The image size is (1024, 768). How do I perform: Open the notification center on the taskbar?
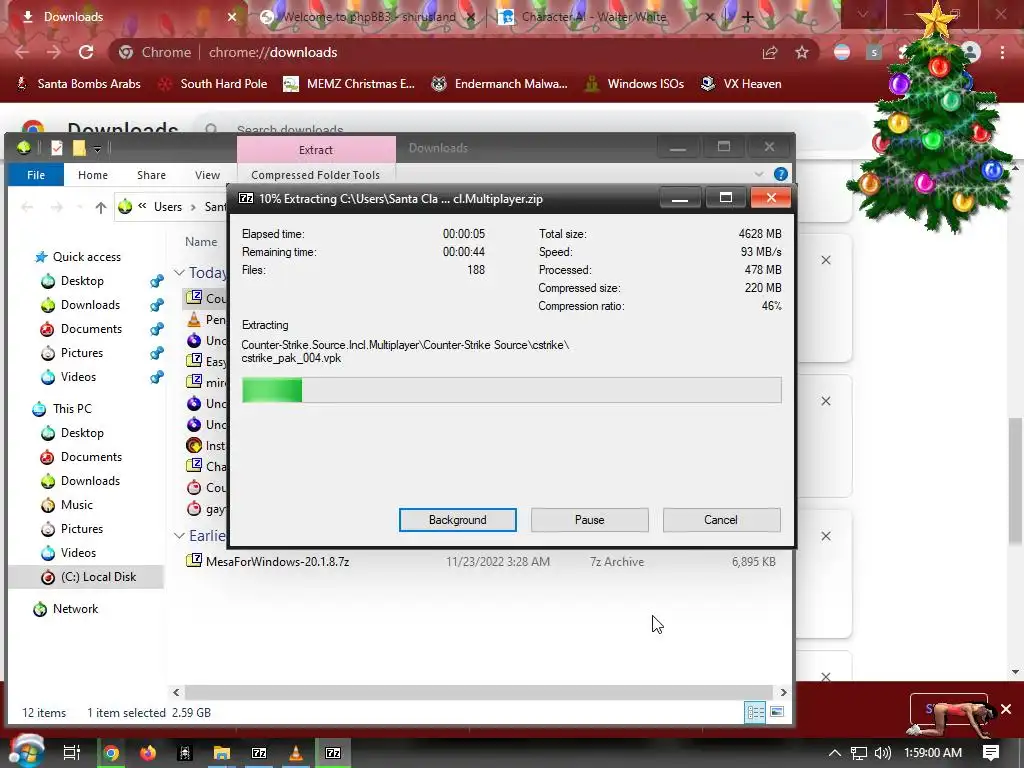coord(991,752)
